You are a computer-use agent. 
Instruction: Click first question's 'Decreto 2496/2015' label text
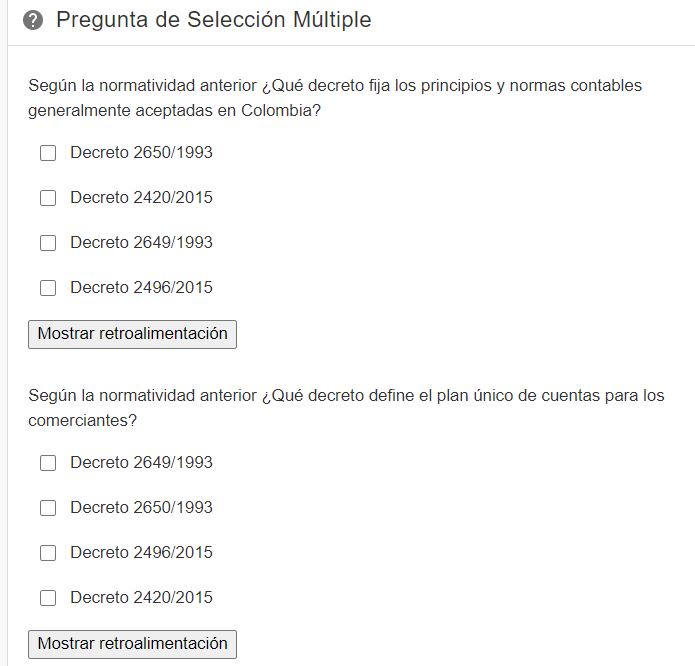coord(141,288)
